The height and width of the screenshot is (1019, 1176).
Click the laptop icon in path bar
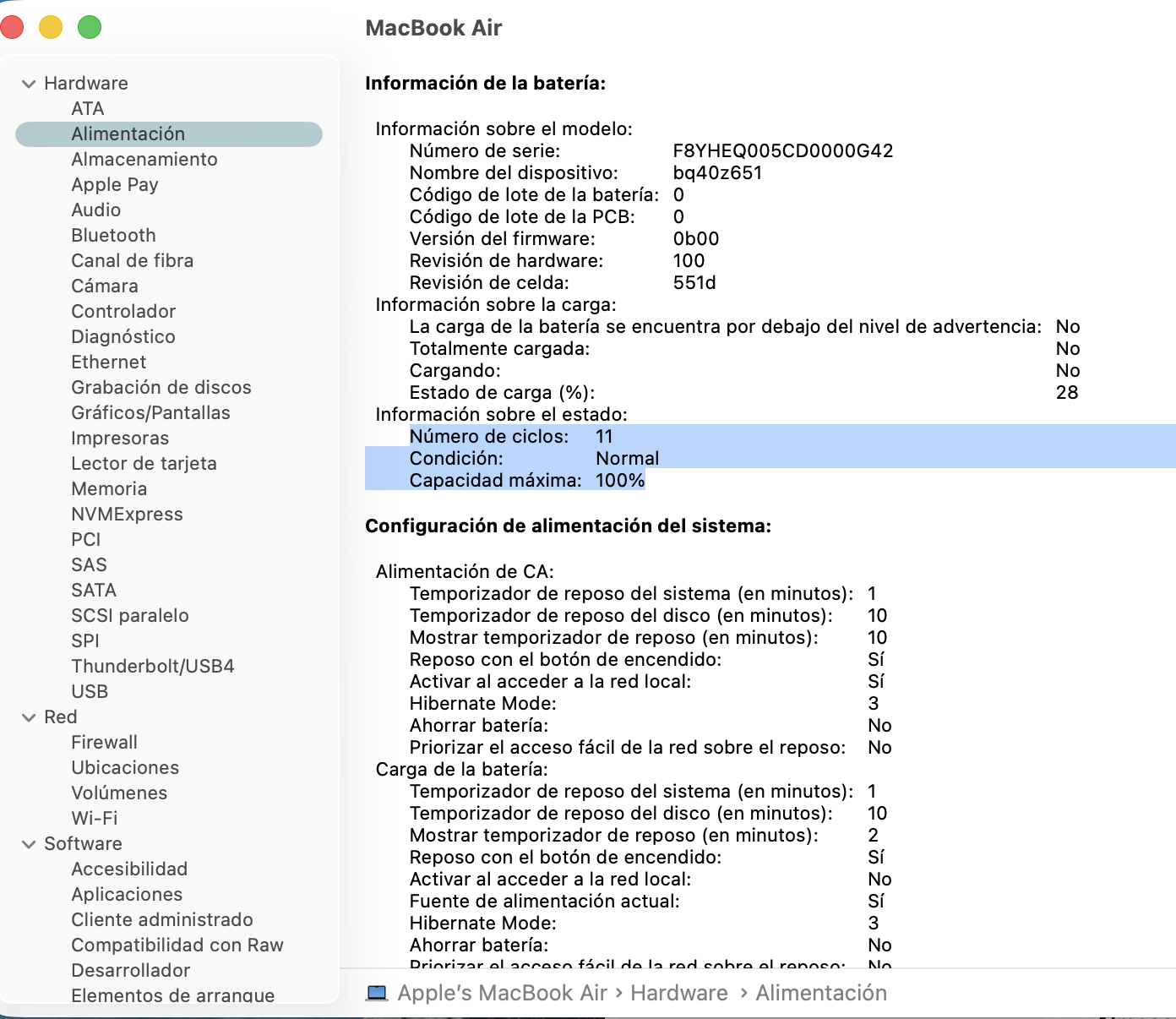tap(377, 993)
